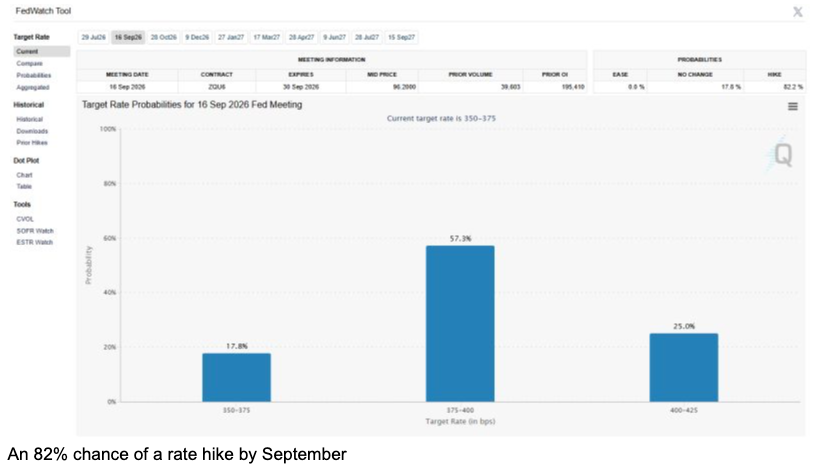The height and width of the screenshot is (469, 826).
Task: Open Compare under Target Rate
Action: point(30,63)
